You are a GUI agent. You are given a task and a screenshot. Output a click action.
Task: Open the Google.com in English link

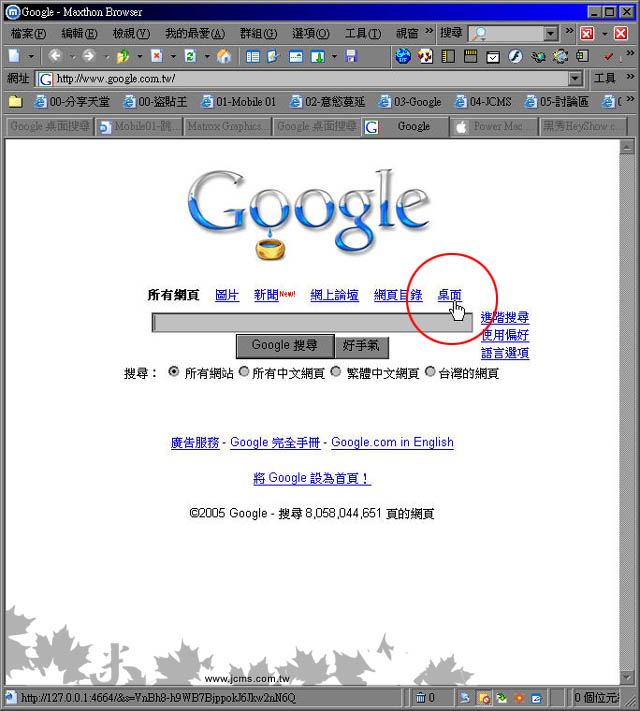tap(392, 442)
